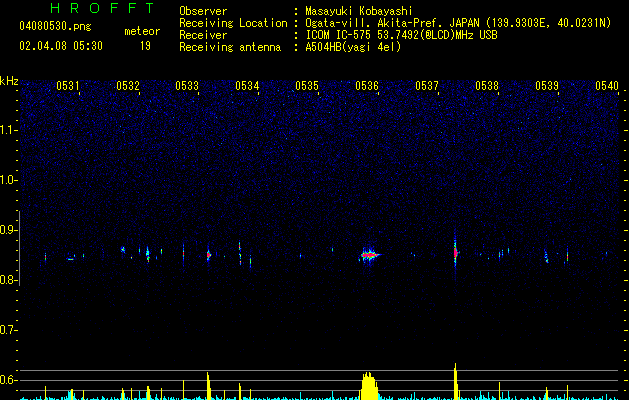Click the 1.1 kHz axis label
Image resolution: width=629 pixels, height=400 pixels.
[x=8, y=130]
